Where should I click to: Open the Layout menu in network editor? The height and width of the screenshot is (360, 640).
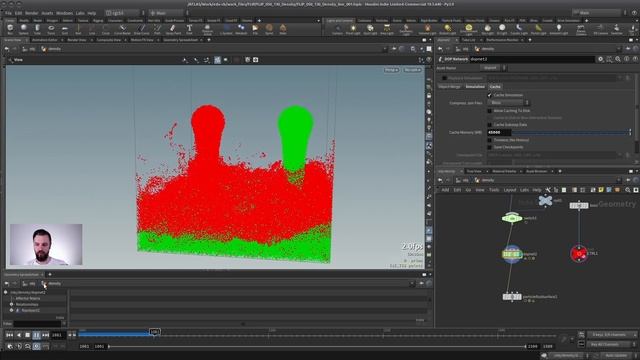510,190
